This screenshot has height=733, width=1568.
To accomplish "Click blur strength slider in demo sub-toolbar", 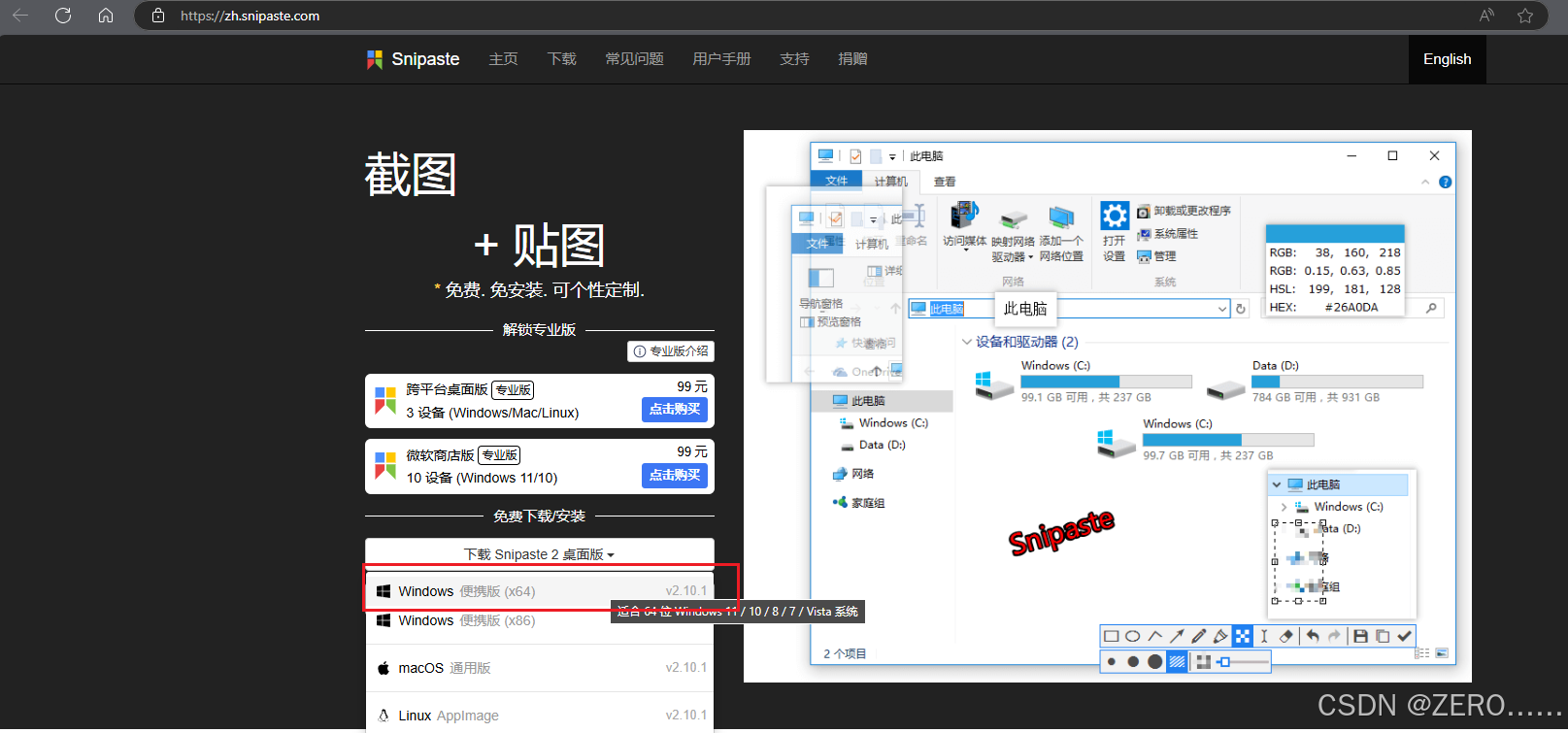I will [1243, 662].
